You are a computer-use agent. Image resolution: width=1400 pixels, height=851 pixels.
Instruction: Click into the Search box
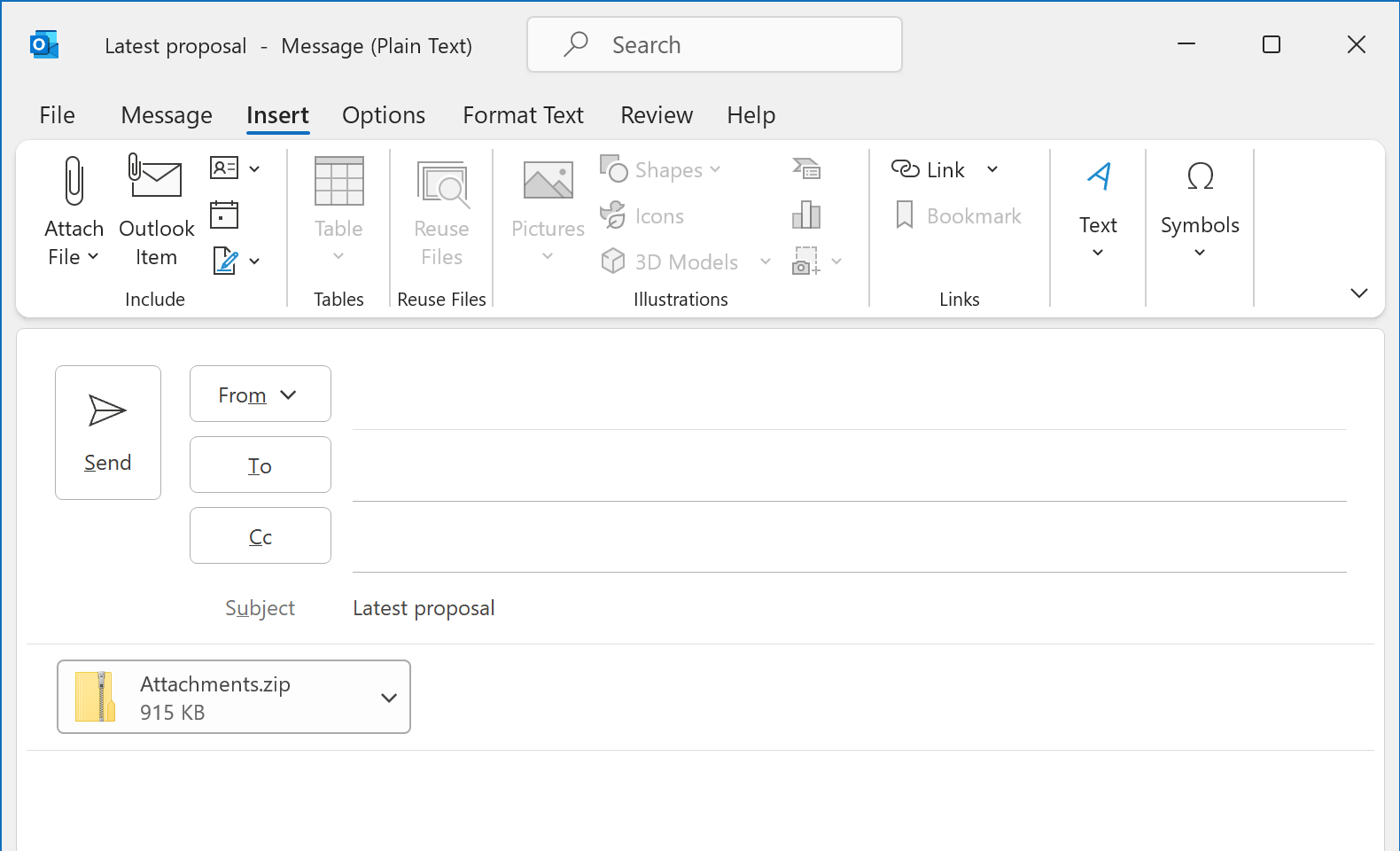(x=714, y=44)
